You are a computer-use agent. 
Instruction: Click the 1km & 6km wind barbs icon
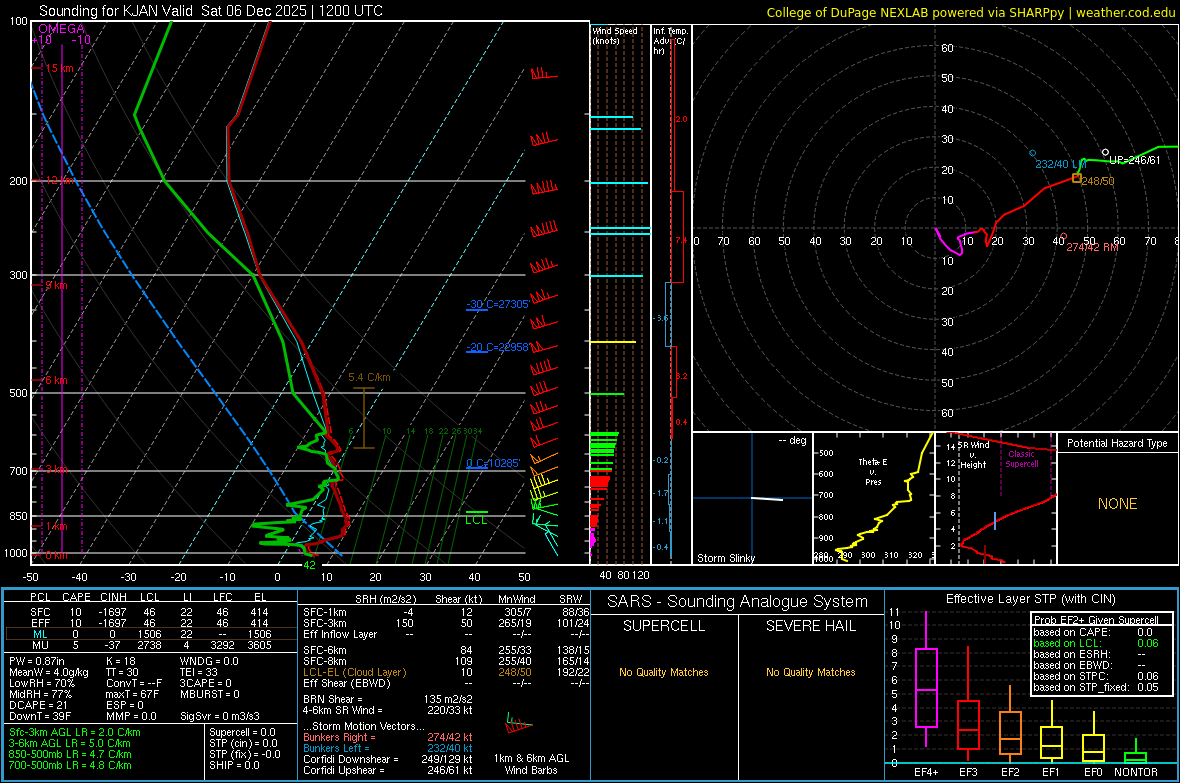(519, 724)
